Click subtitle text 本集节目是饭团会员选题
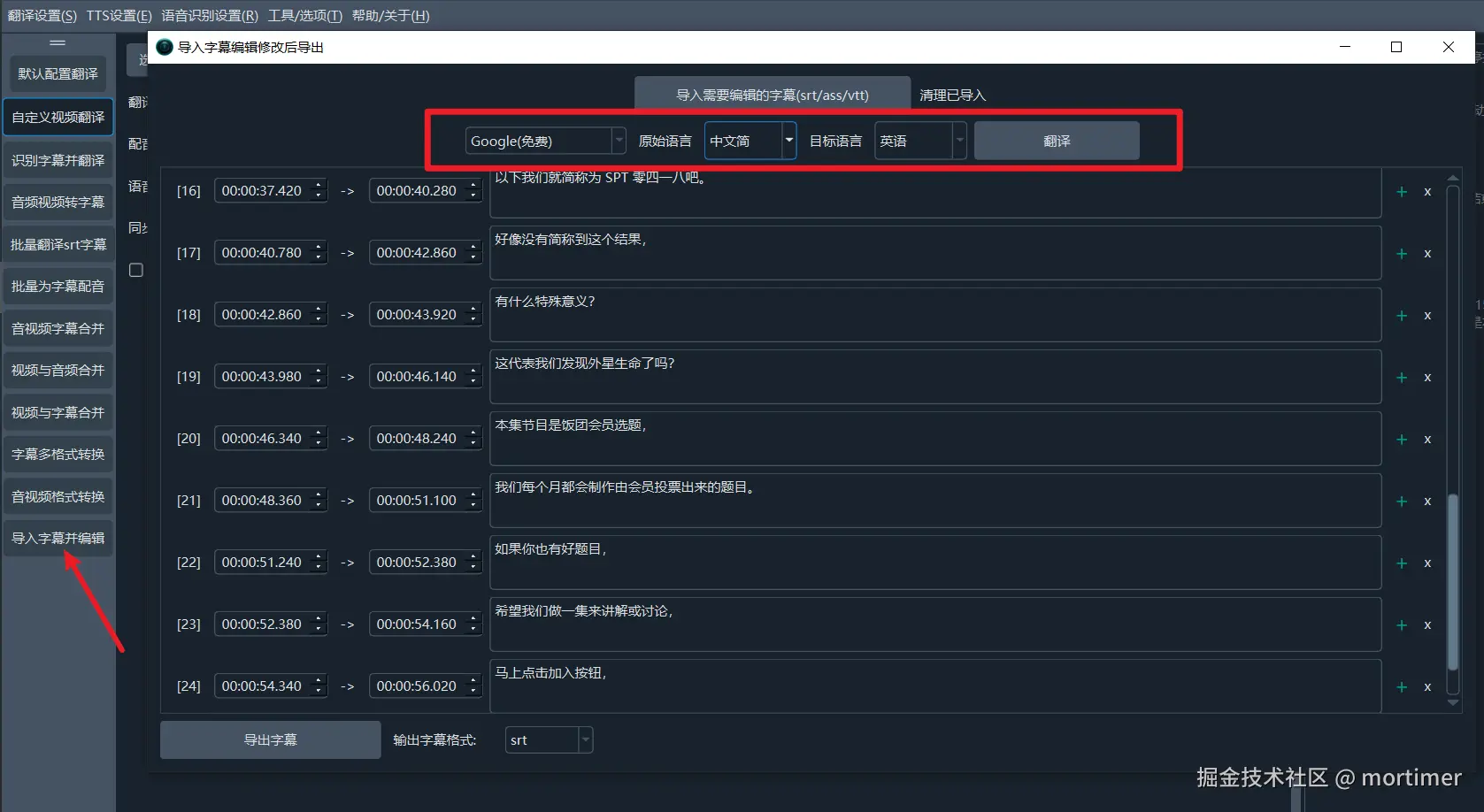 coord(571,425)
